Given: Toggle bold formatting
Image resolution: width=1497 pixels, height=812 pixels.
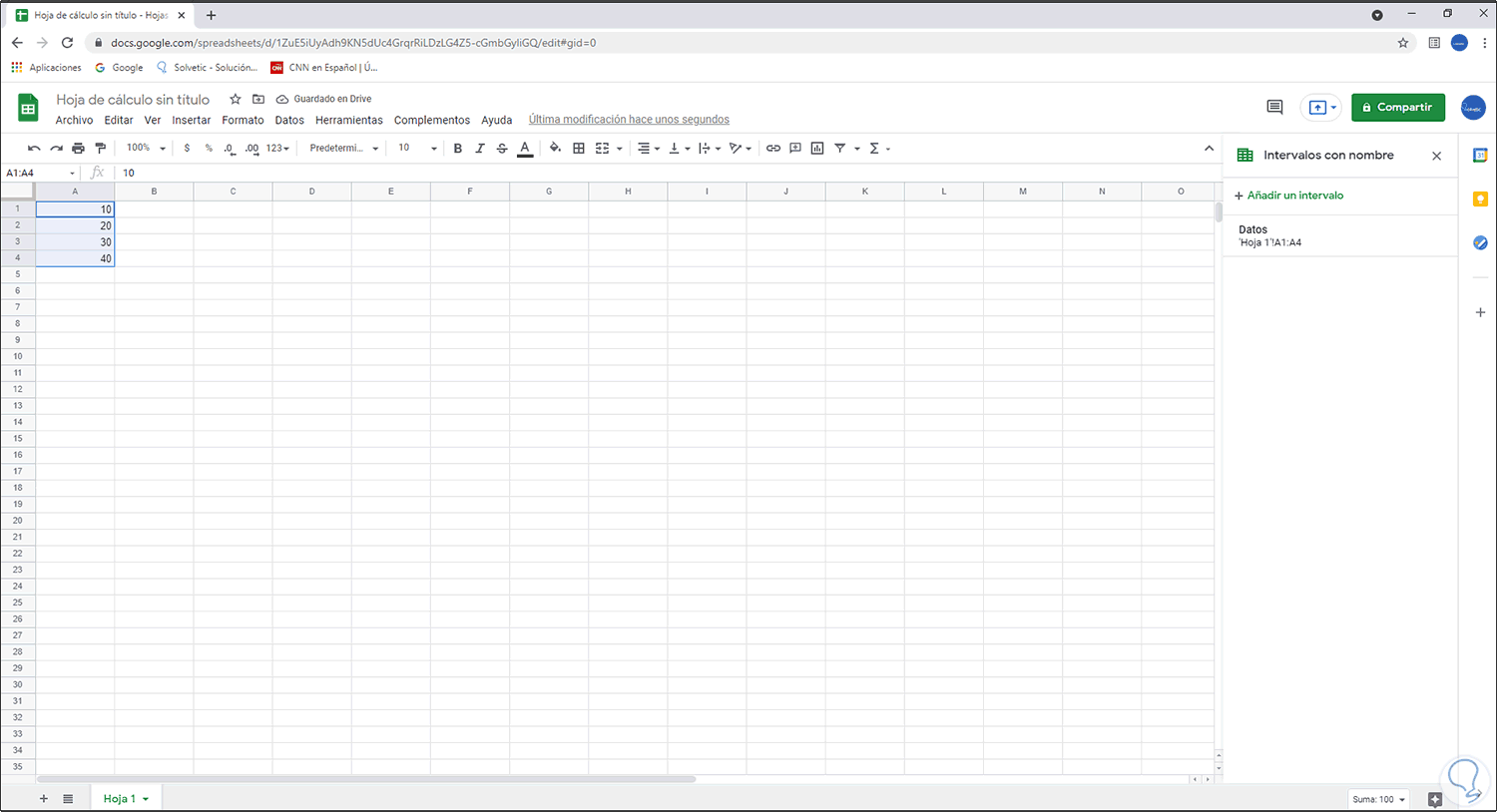Looking at the screenshot, I should pos(457,148).
